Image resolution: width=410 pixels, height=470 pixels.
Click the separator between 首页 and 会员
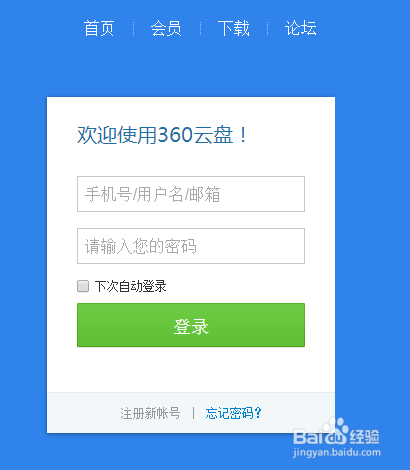(x=133, y=28)
